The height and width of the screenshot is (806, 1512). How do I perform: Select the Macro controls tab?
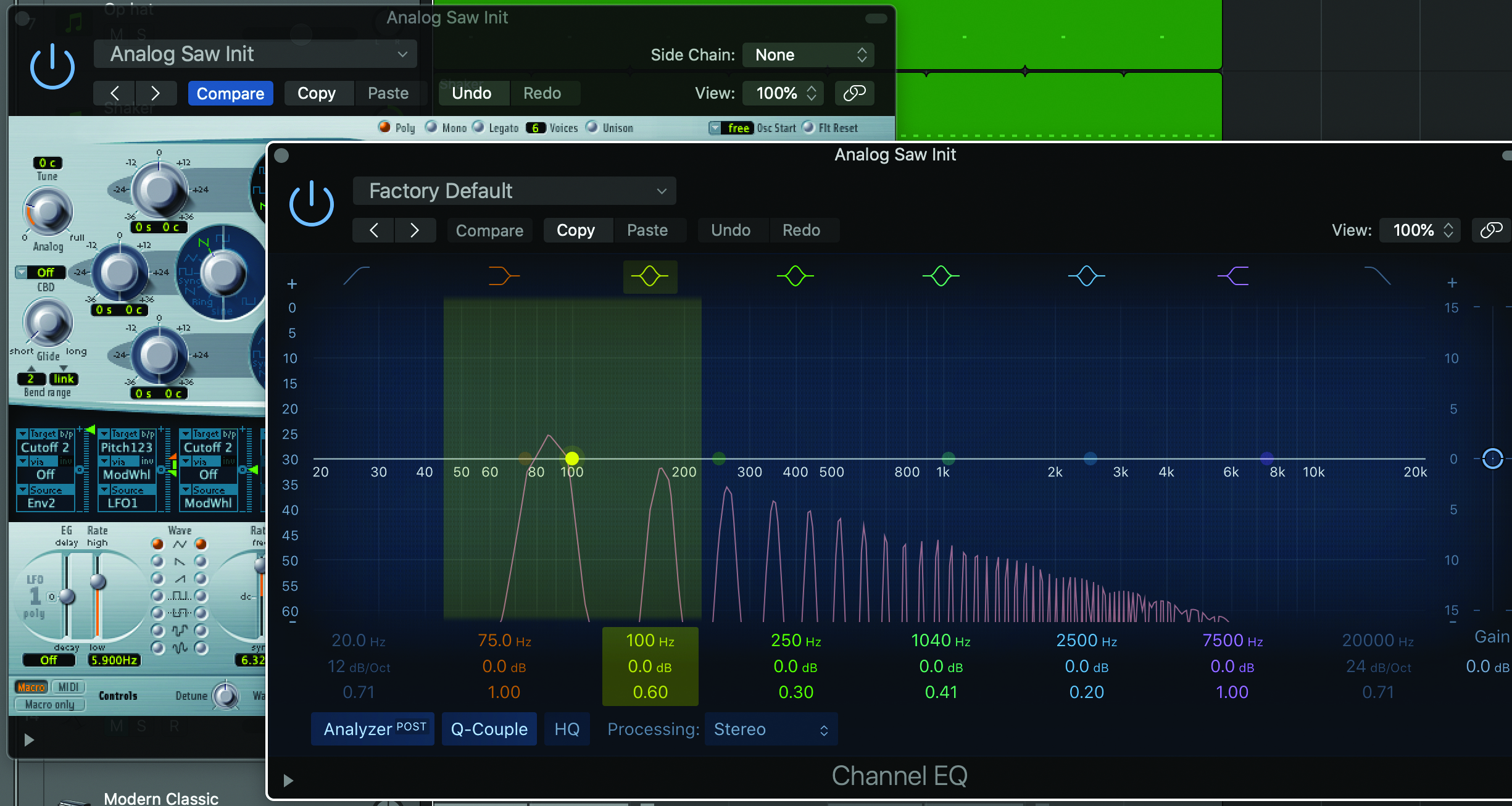(x=31, y=687)
